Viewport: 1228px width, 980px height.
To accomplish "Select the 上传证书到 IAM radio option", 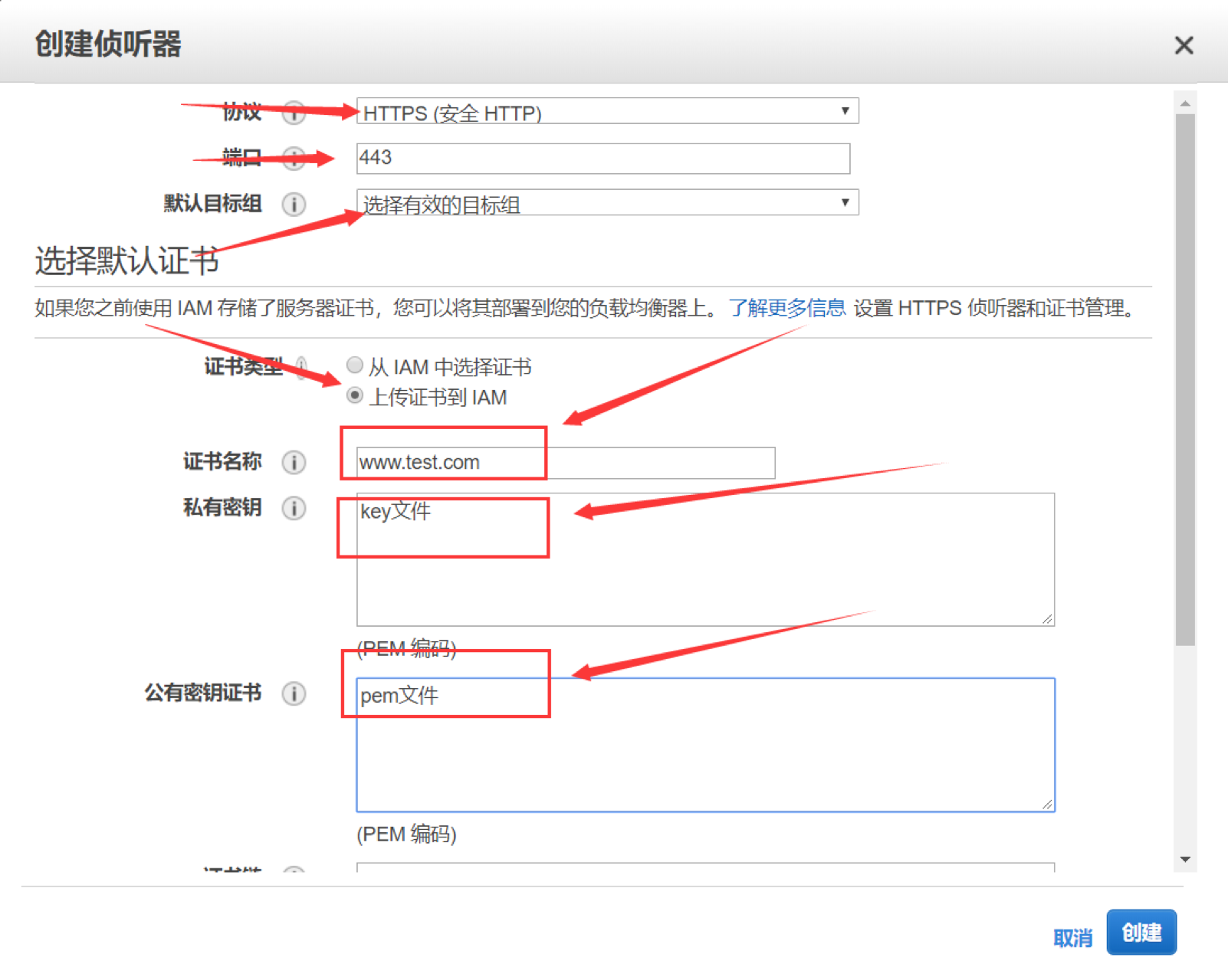I will pos(354,396).
